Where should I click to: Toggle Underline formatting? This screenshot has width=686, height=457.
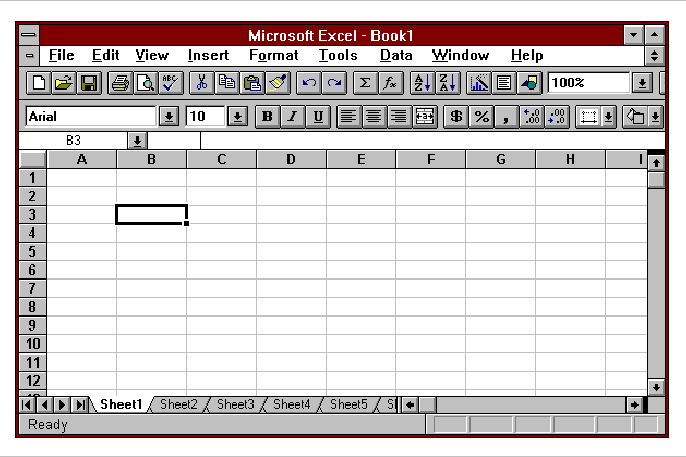(x=318, y=117)
